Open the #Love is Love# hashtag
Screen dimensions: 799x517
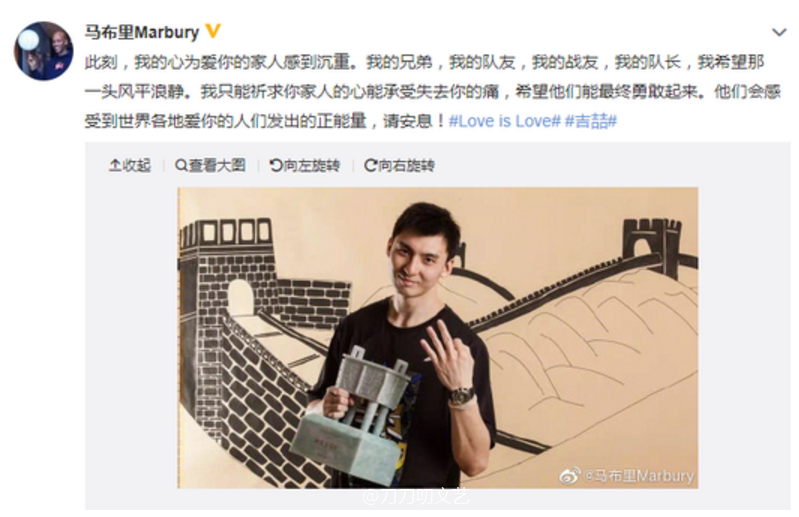[x=504, y=121]
